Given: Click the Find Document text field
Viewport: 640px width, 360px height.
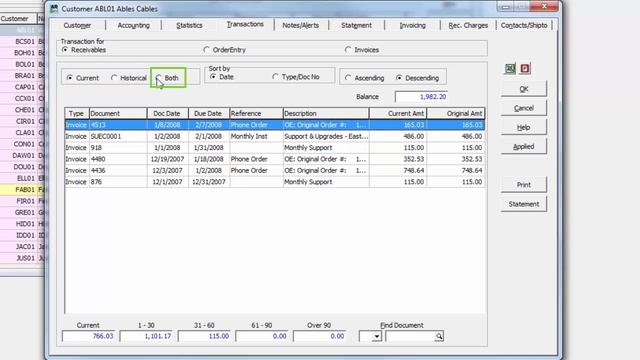Looking at the screenshot, I should (410, 336).
